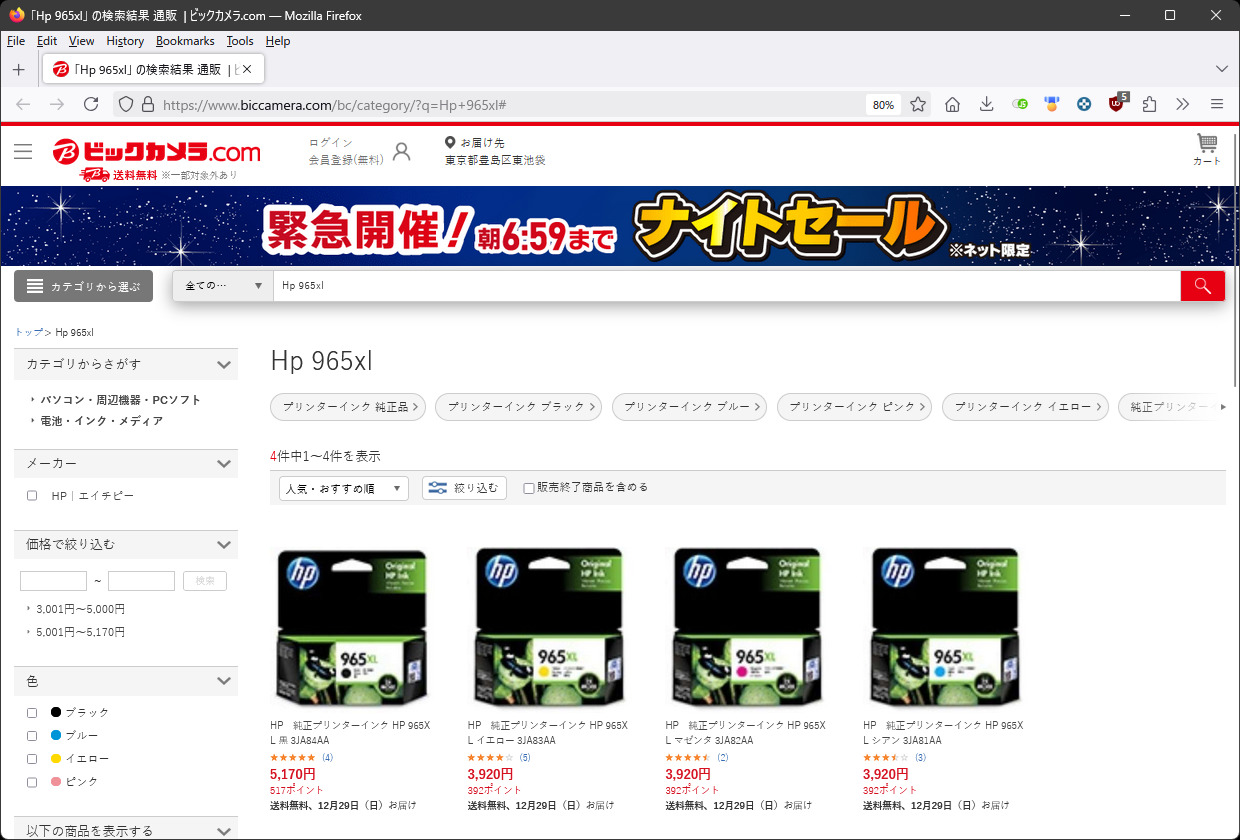Click the HP 965XL magenta ink thumbnail
The image size is (1240, 840).
746,627
